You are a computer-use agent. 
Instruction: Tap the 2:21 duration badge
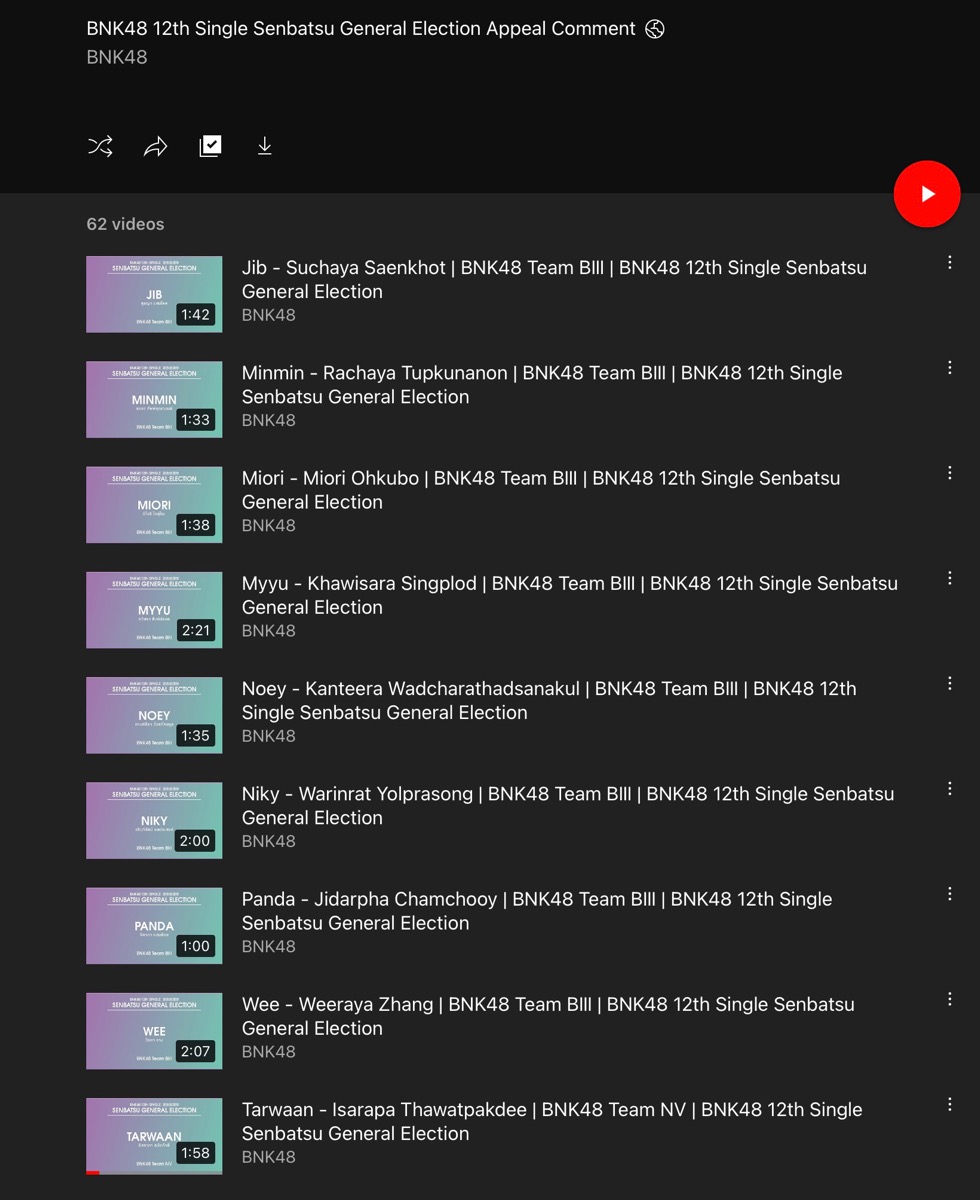pyautogui.click(x=196, y=630)
